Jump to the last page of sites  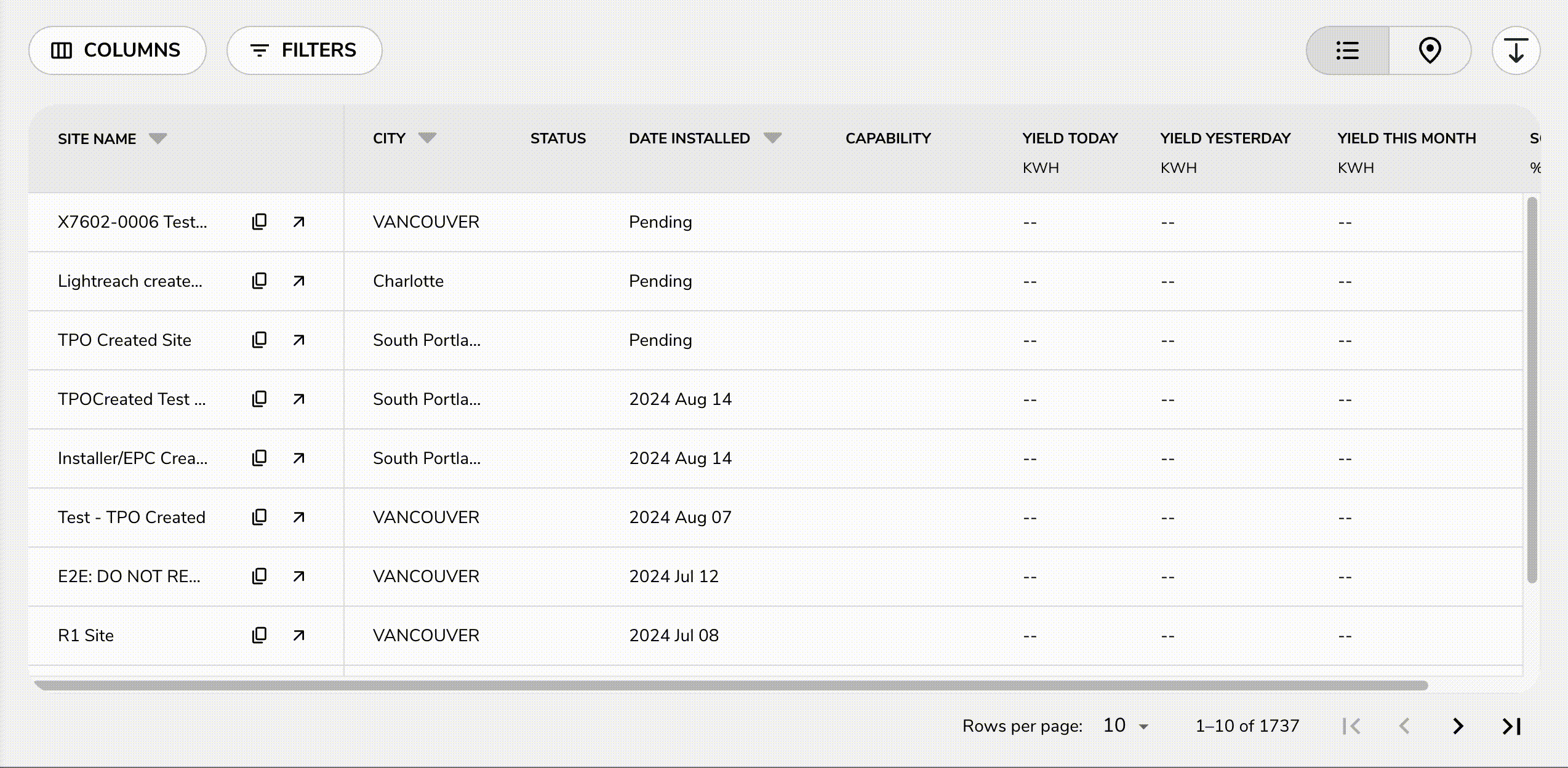tap(1512, 726)
